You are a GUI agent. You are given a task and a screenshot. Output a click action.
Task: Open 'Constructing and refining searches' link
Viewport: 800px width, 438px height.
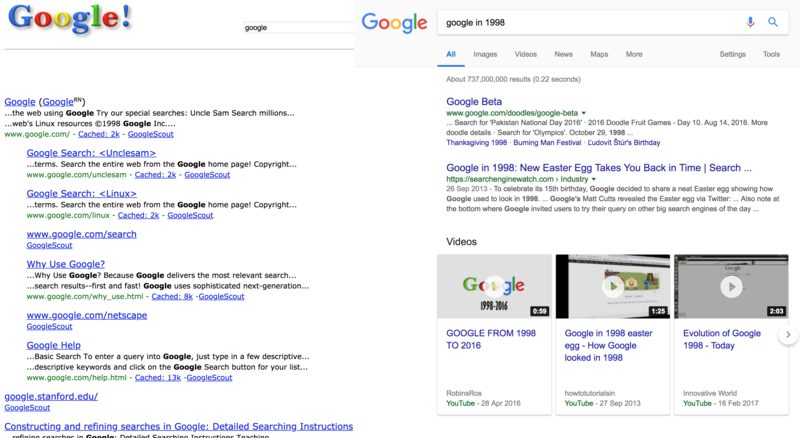point(179,427)
